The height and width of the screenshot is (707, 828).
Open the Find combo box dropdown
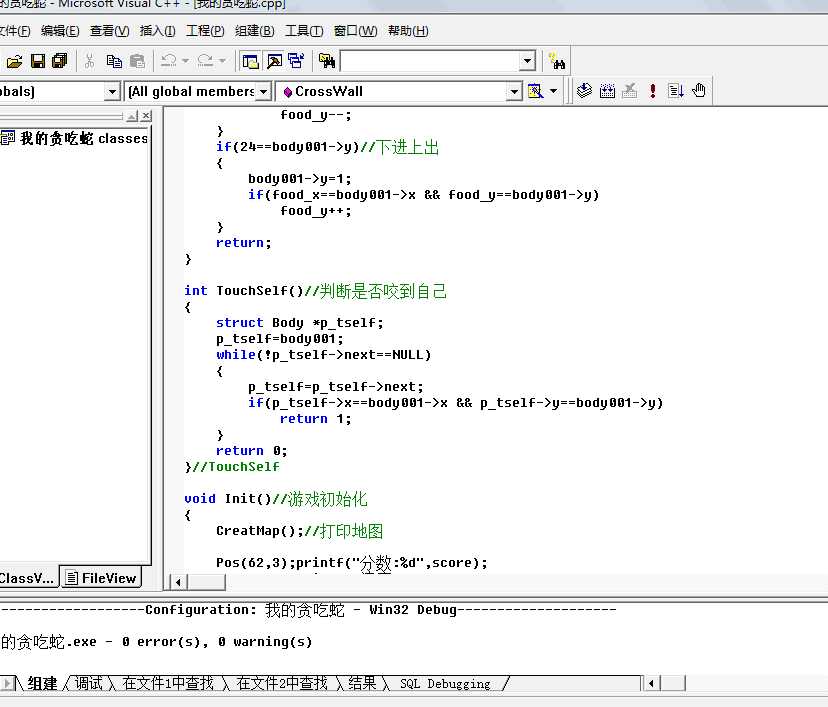coord(527,61)
